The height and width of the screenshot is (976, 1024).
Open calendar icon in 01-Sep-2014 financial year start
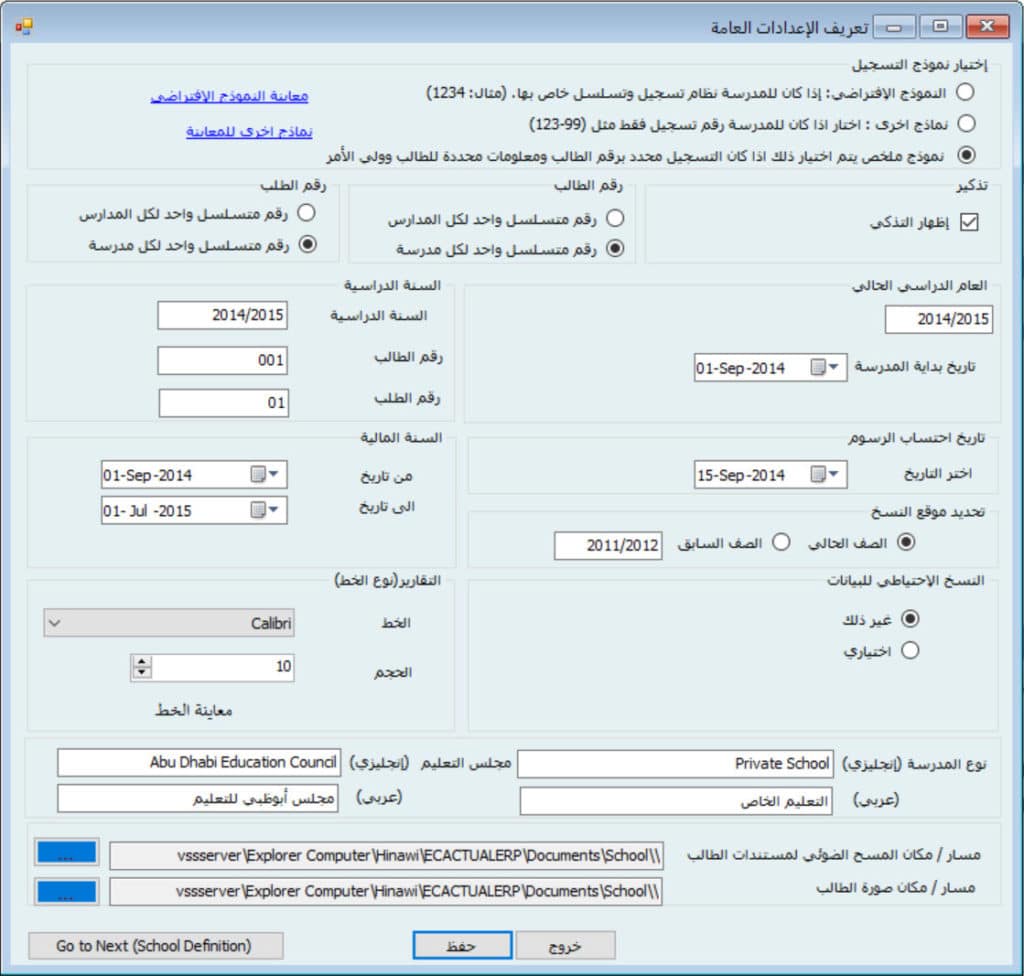(x=258, y=475)
